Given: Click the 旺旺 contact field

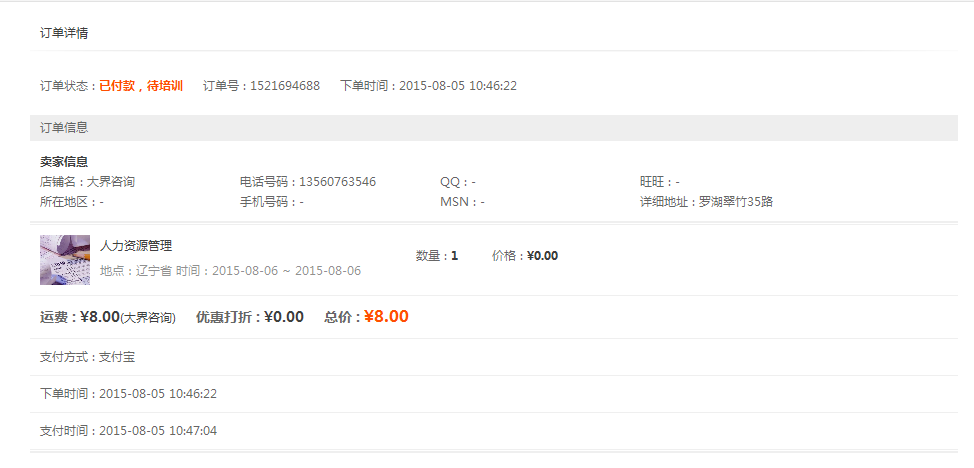Looking at the screenshot, I should pyautogui.click(x=659, y=182).
